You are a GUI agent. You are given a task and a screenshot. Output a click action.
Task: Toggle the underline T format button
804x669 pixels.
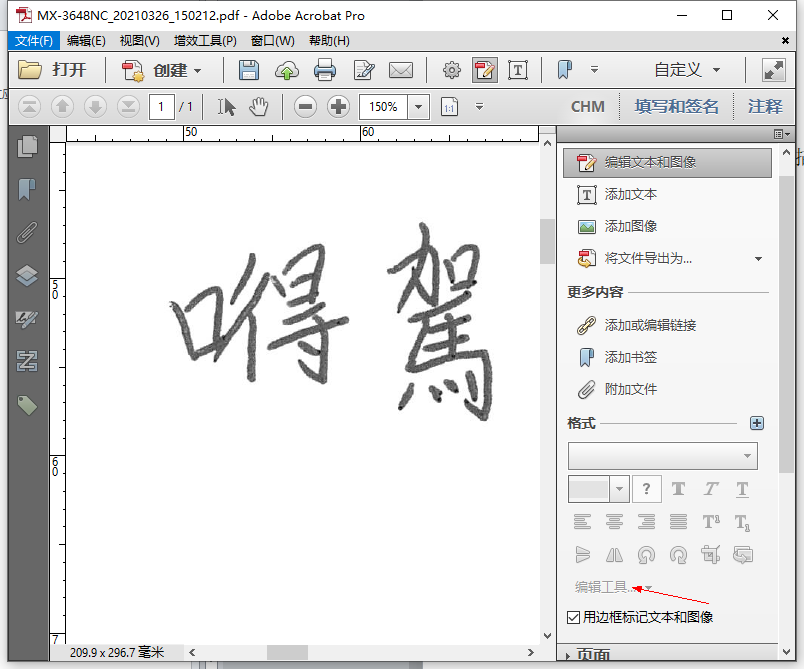click(x=742, y=490)
